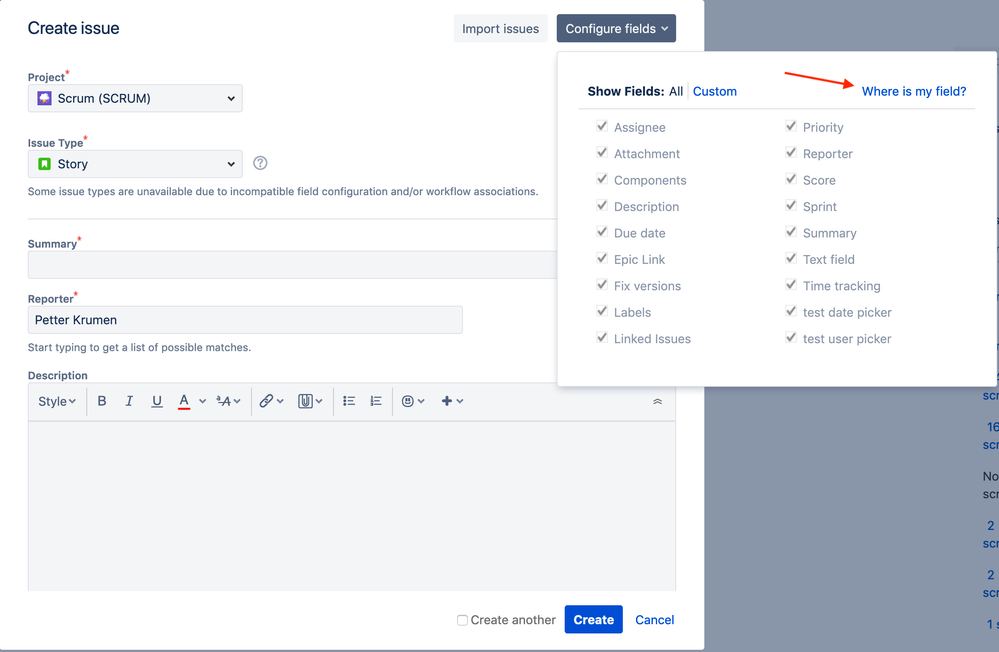Click the Reporter field Petter Krumen

(x=245, y=320)
